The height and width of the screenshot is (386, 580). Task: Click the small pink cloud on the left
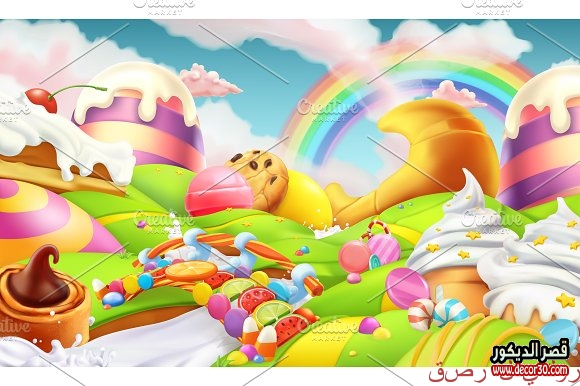pos(210,81)
